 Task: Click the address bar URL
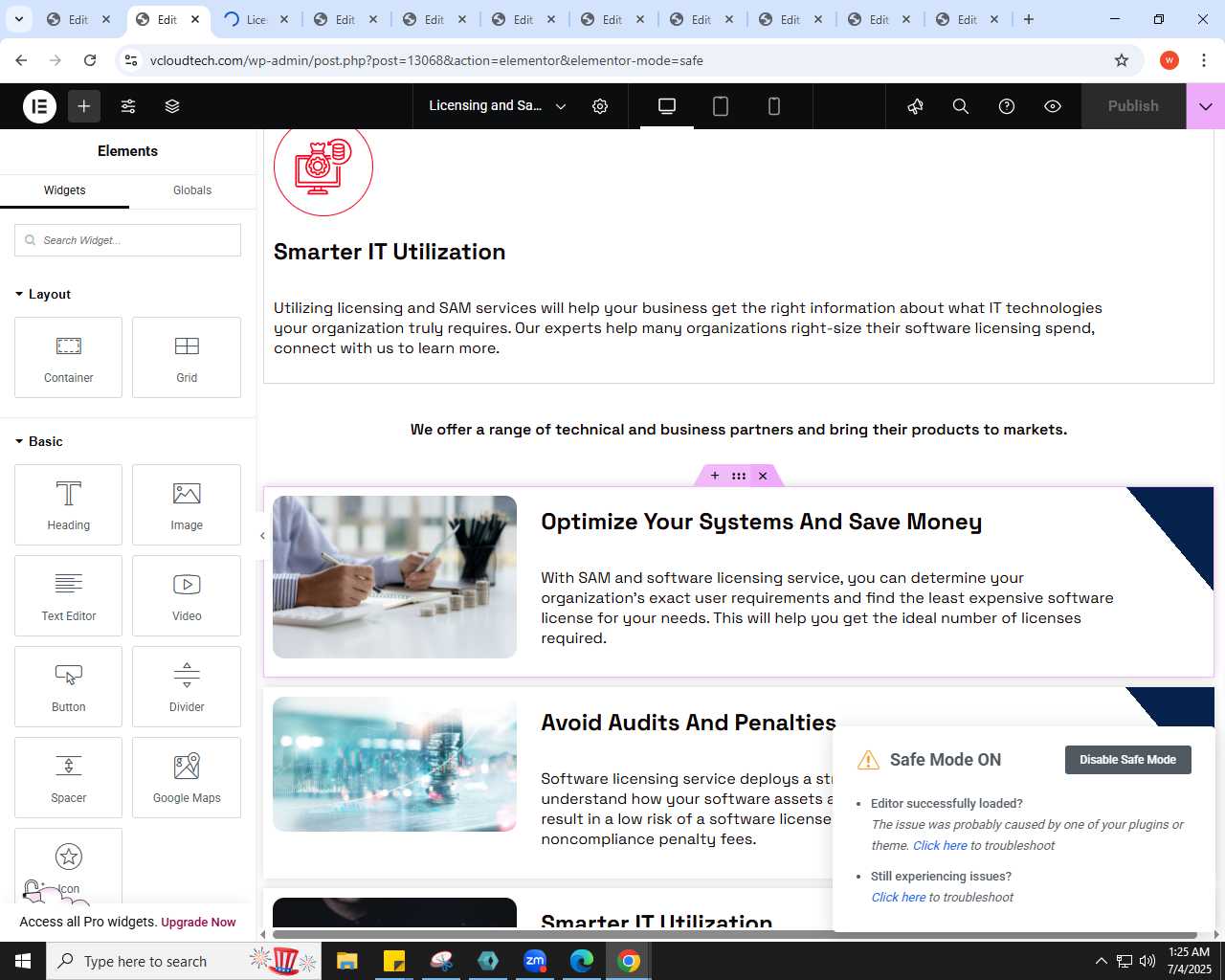click(427, 60)
